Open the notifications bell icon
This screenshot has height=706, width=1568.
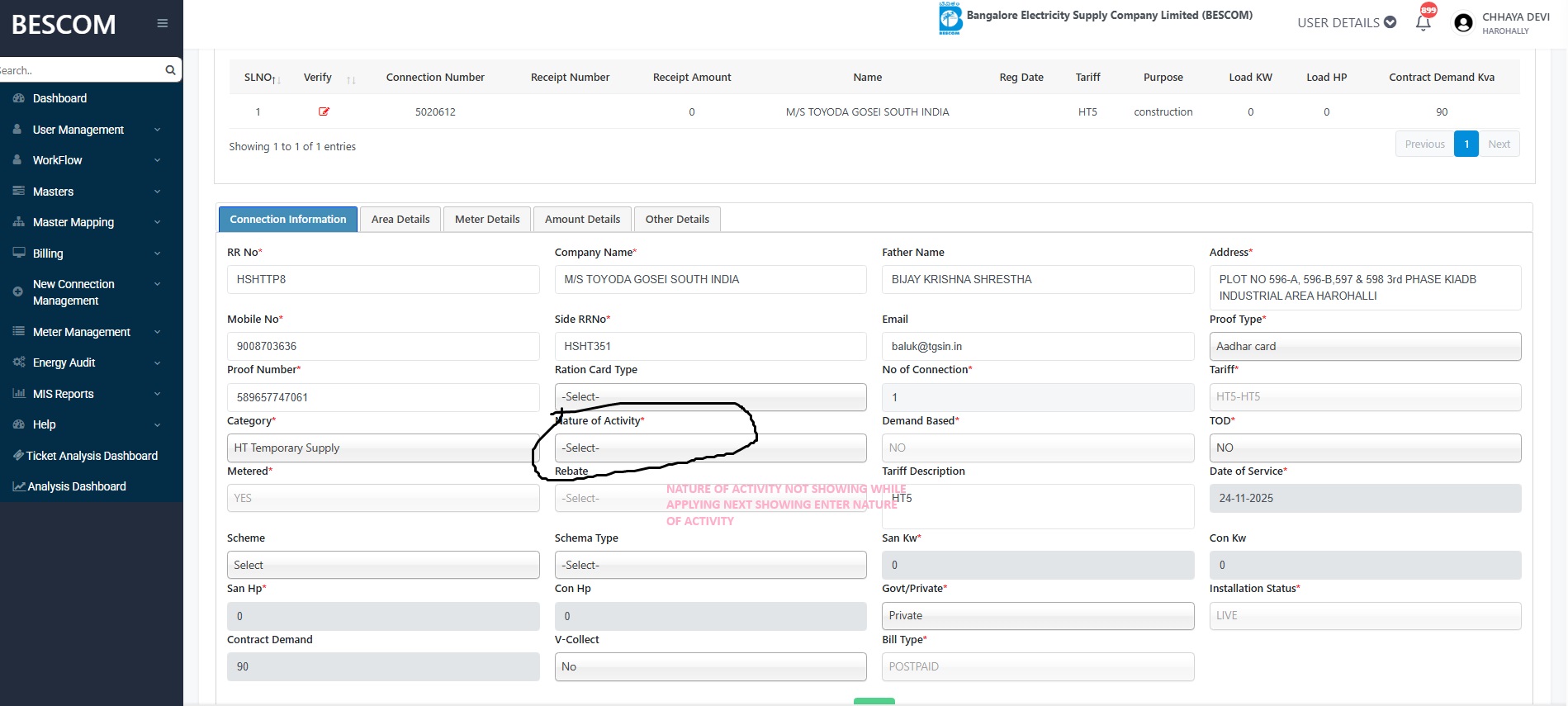(1424, 23)
